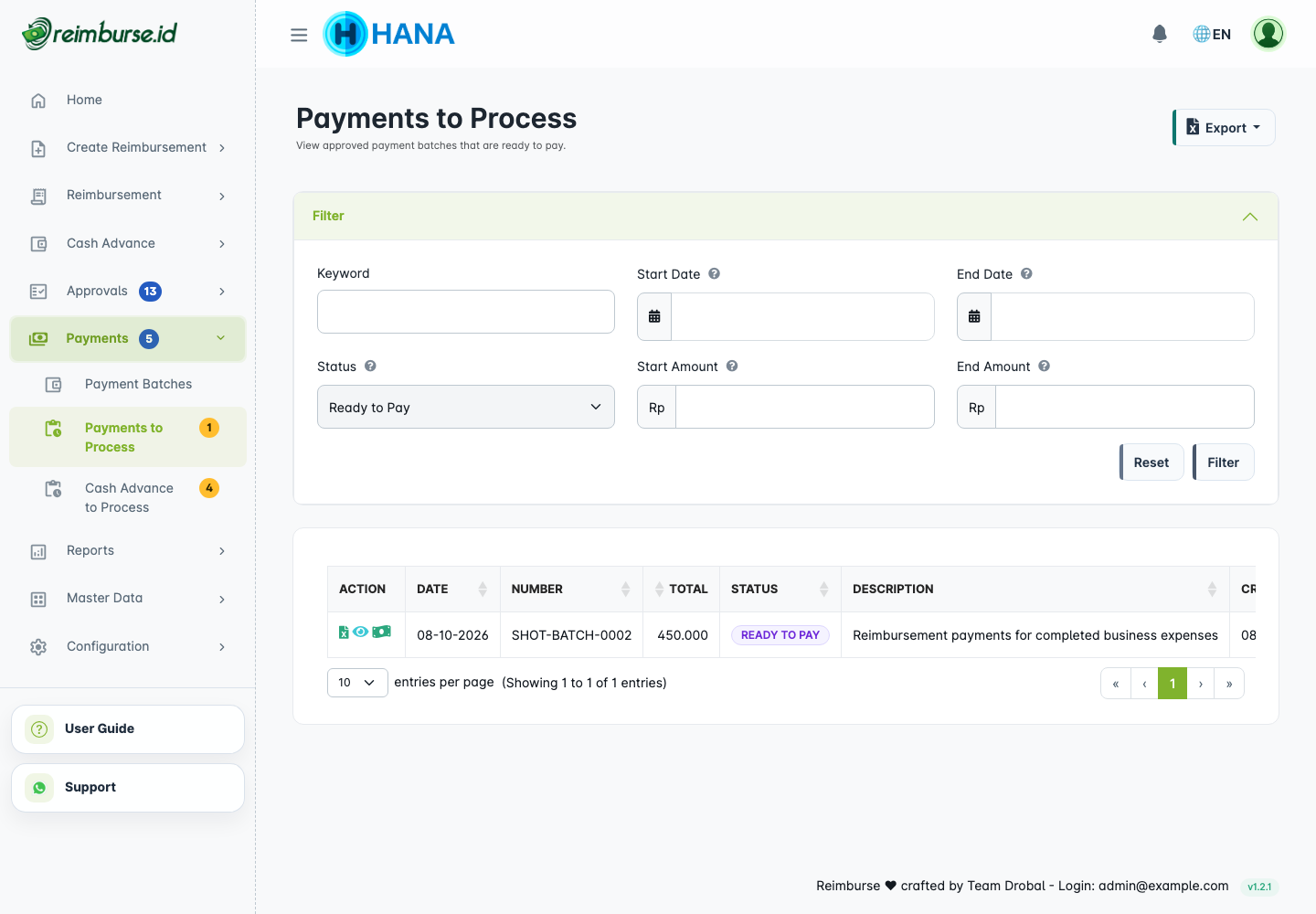Download Excel for batch SHOT-BATCH-0002
This screenshot has height=914, width=1316.
(x=344, y=632)
